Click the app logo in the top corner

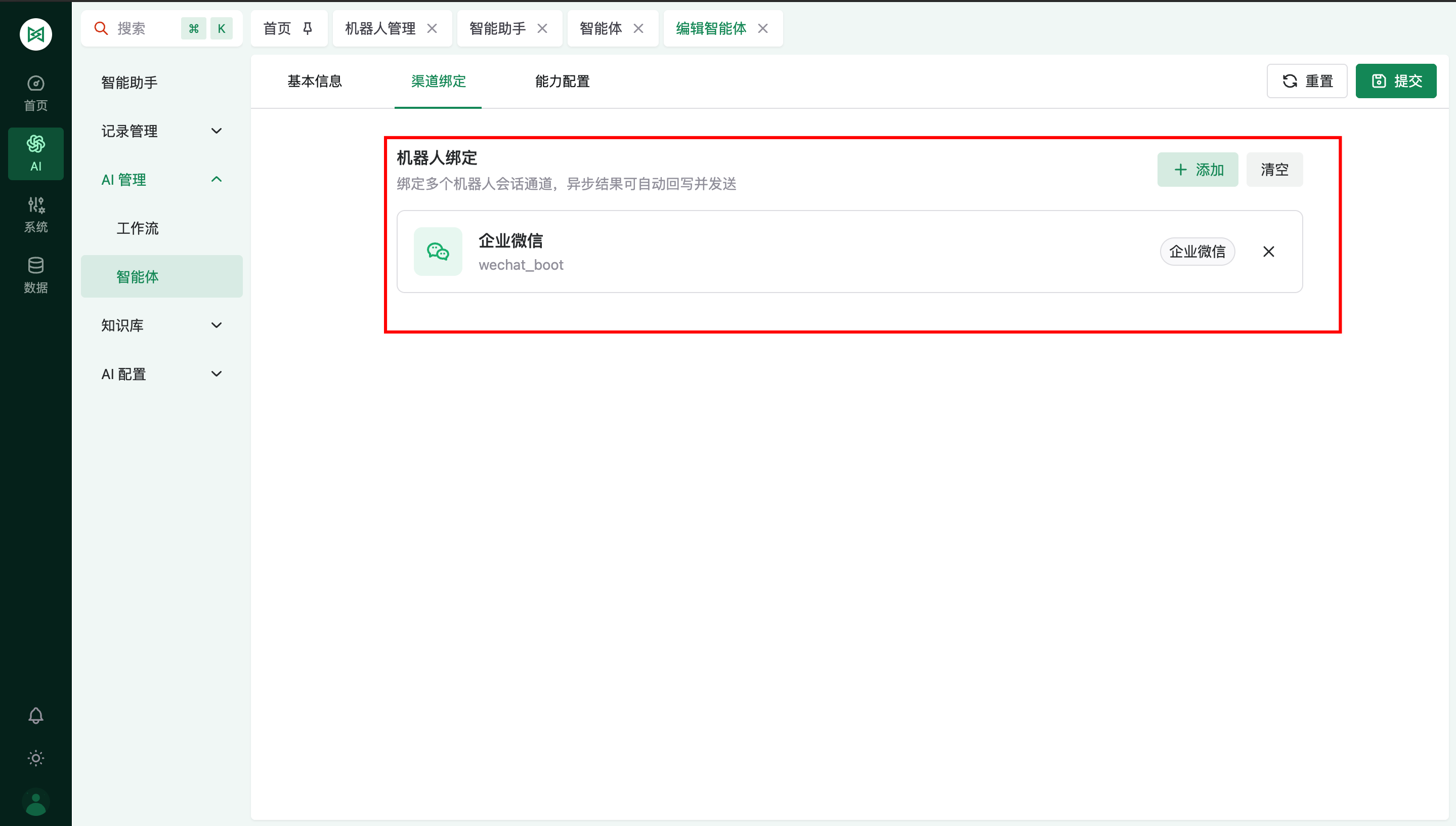(36, 34)
